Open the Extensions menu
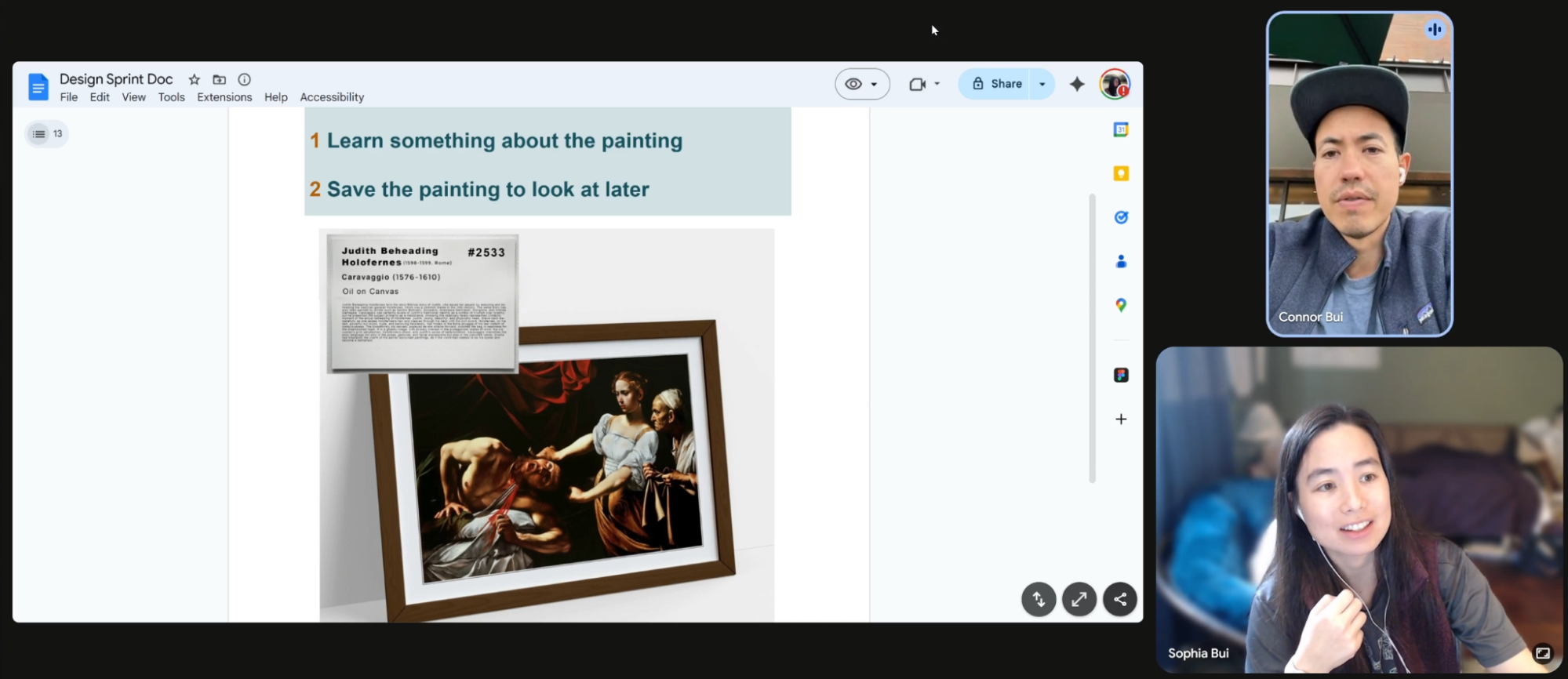1568x679 pixels. (x=224, y=97)
